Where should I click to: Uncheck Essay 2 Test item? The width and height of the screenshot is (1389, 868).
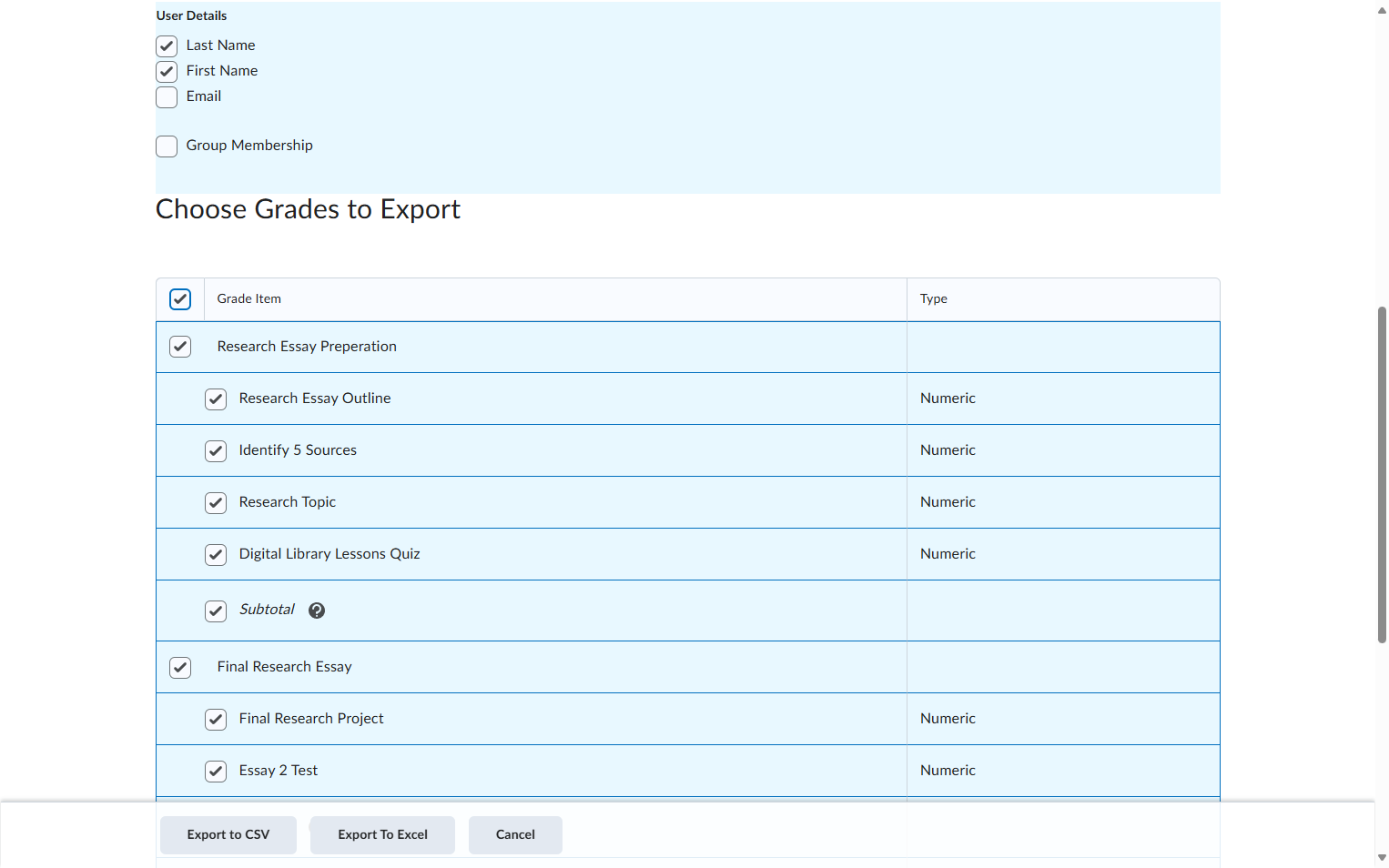click(216, 771)
